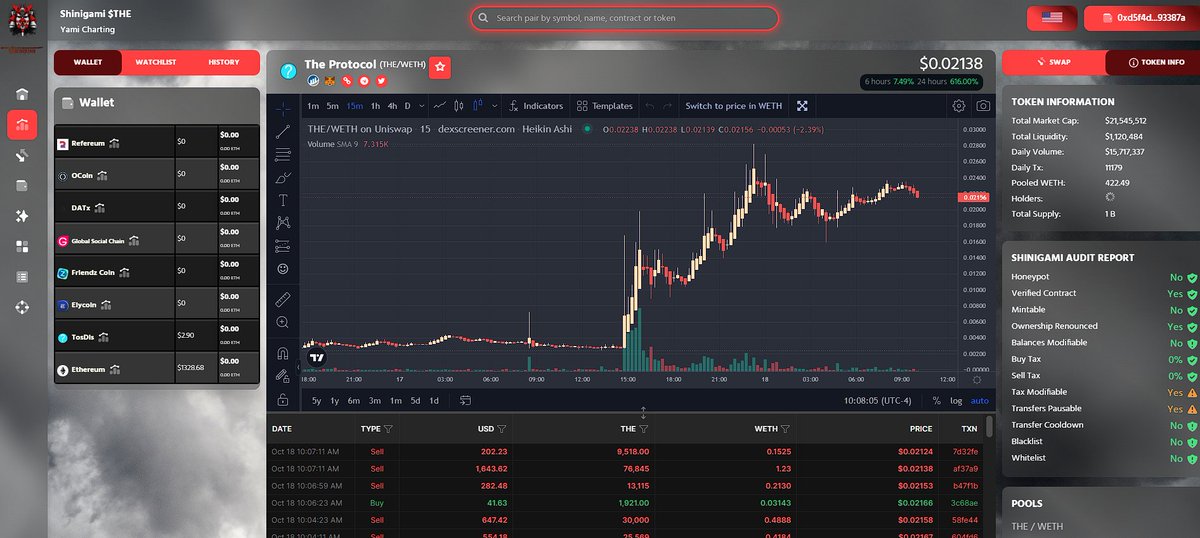Open the MetaMask fox icon
This screenshot has height=538, width=1200.
[x=330, y=80]
